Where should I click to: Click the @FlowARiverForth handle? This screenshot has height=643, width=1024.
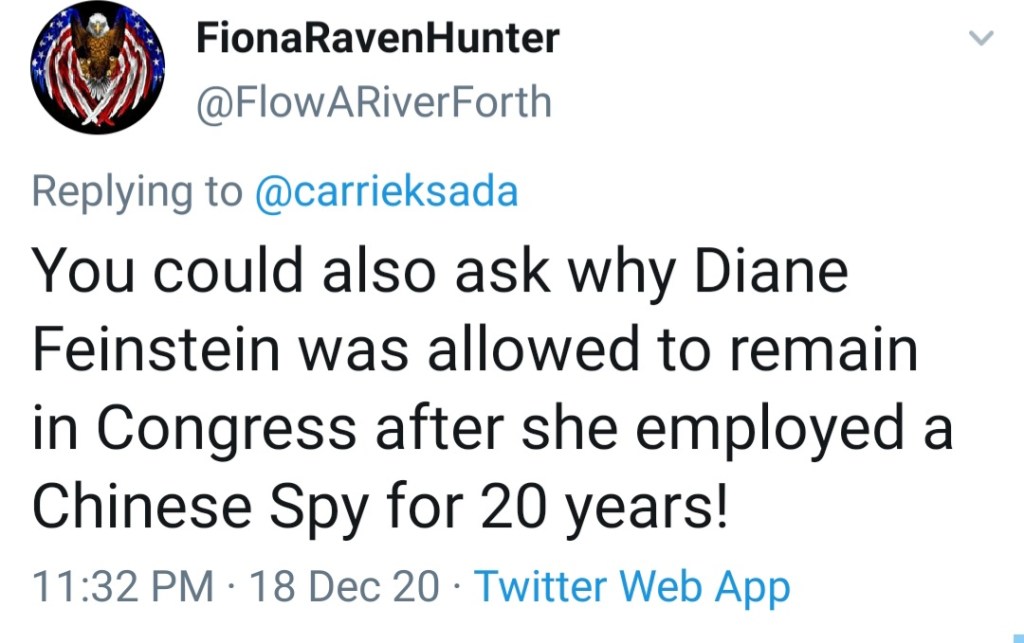[373, 102]
